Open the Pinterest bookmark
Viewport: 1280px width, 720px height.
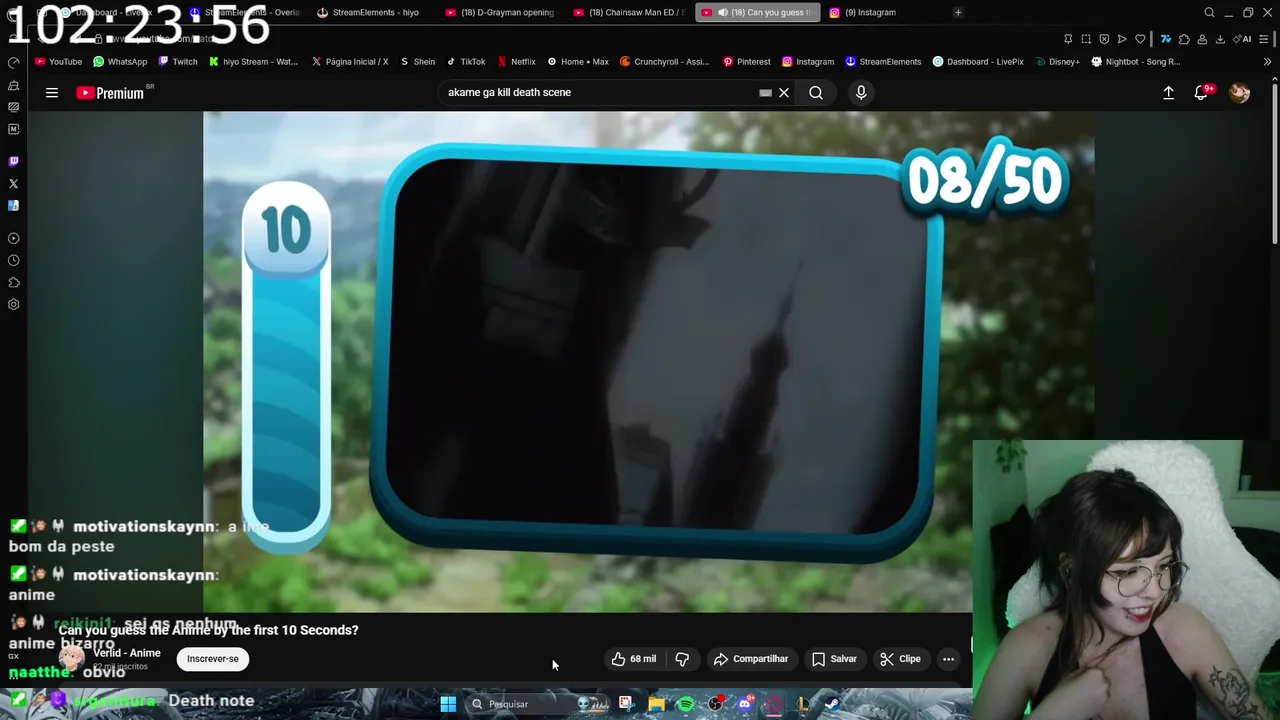(x=747, y=62)
